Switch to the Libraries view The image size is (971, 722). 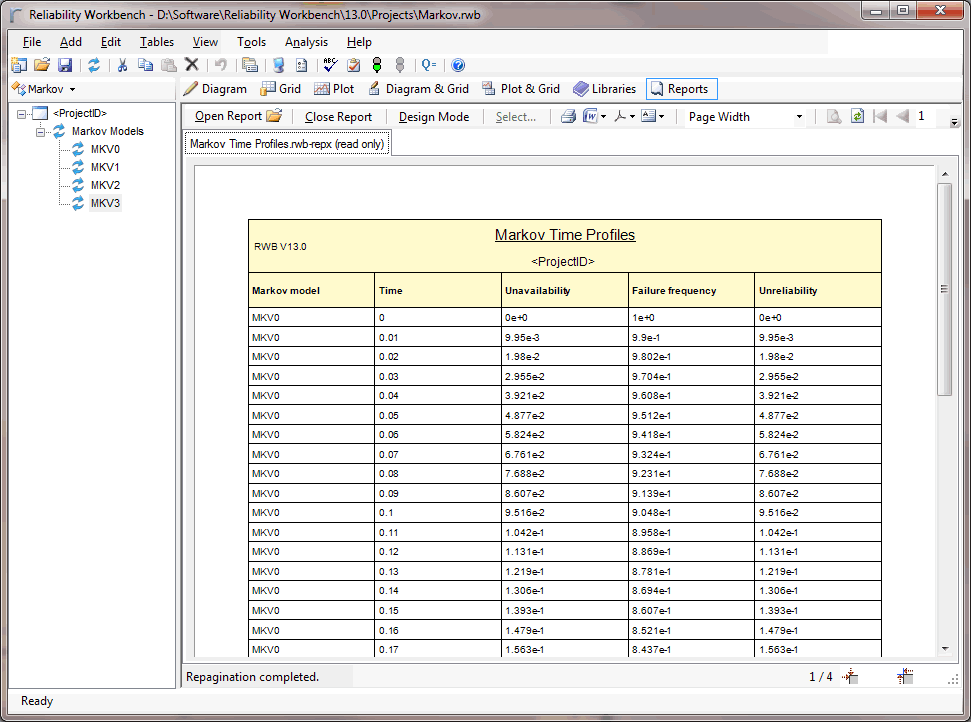point(604,89)
